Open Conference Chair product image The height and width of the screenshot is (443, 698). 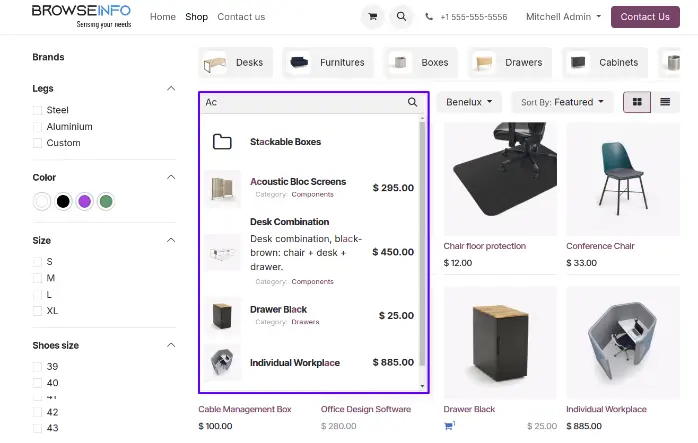[623, 179]
